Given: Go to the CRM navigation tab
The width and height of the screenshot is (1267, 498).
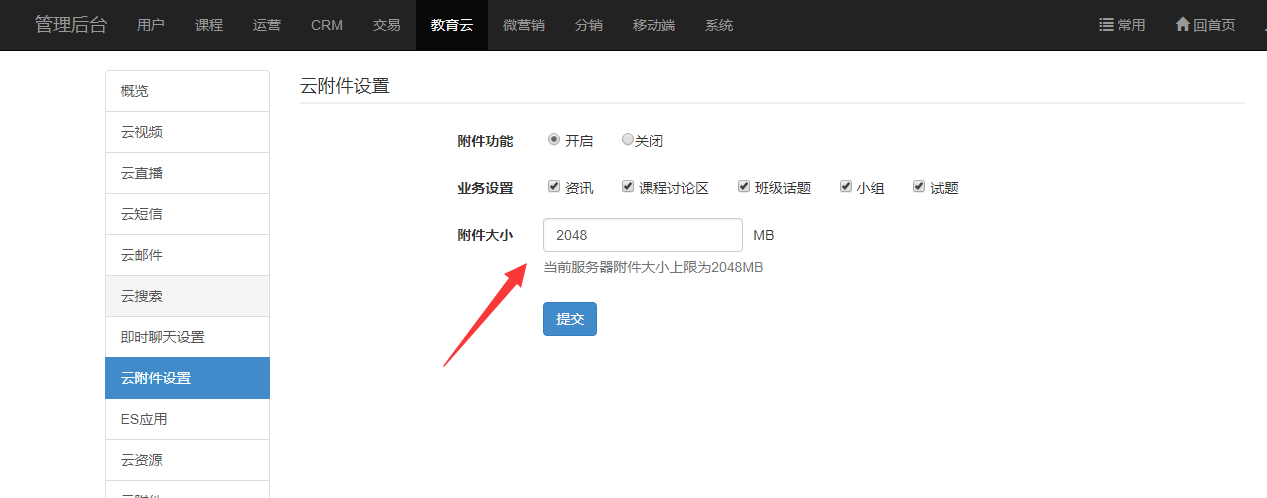Looking at the screenshot, I should [x=327, y=25].
